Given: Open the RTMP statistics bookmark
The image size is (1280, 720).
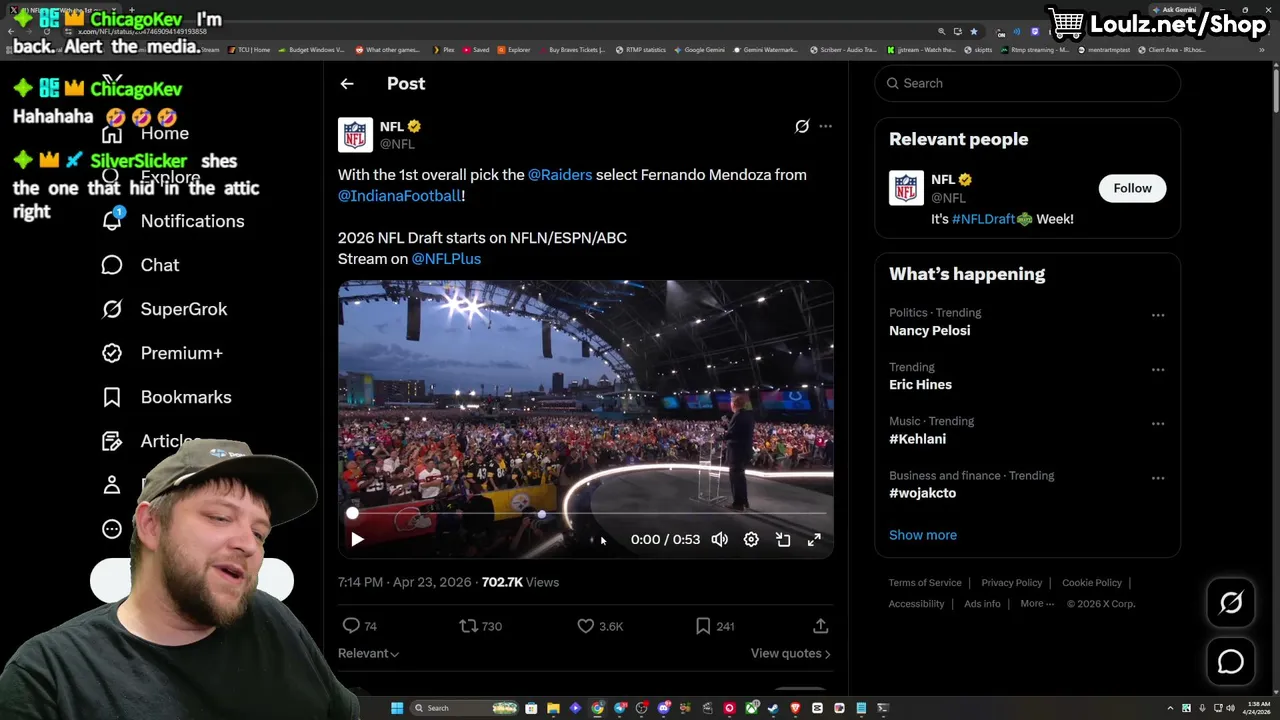Looking at the screenshot, I should pyautogui.click(x=640, y=50).
